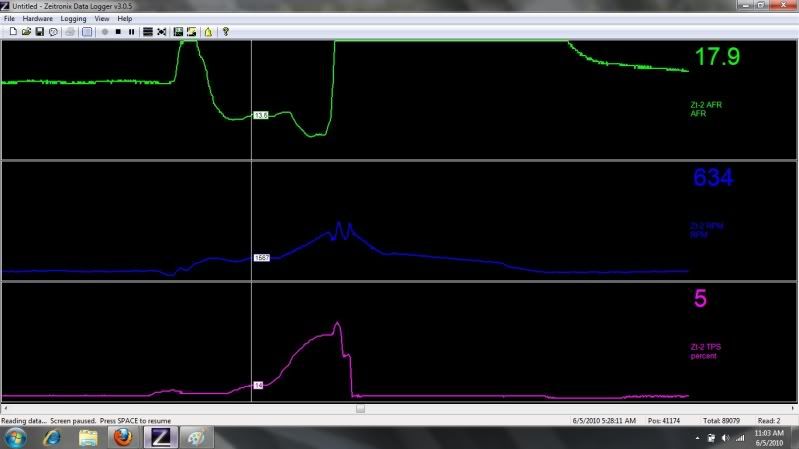
Task: Open the Help menu
Action: 125,18
